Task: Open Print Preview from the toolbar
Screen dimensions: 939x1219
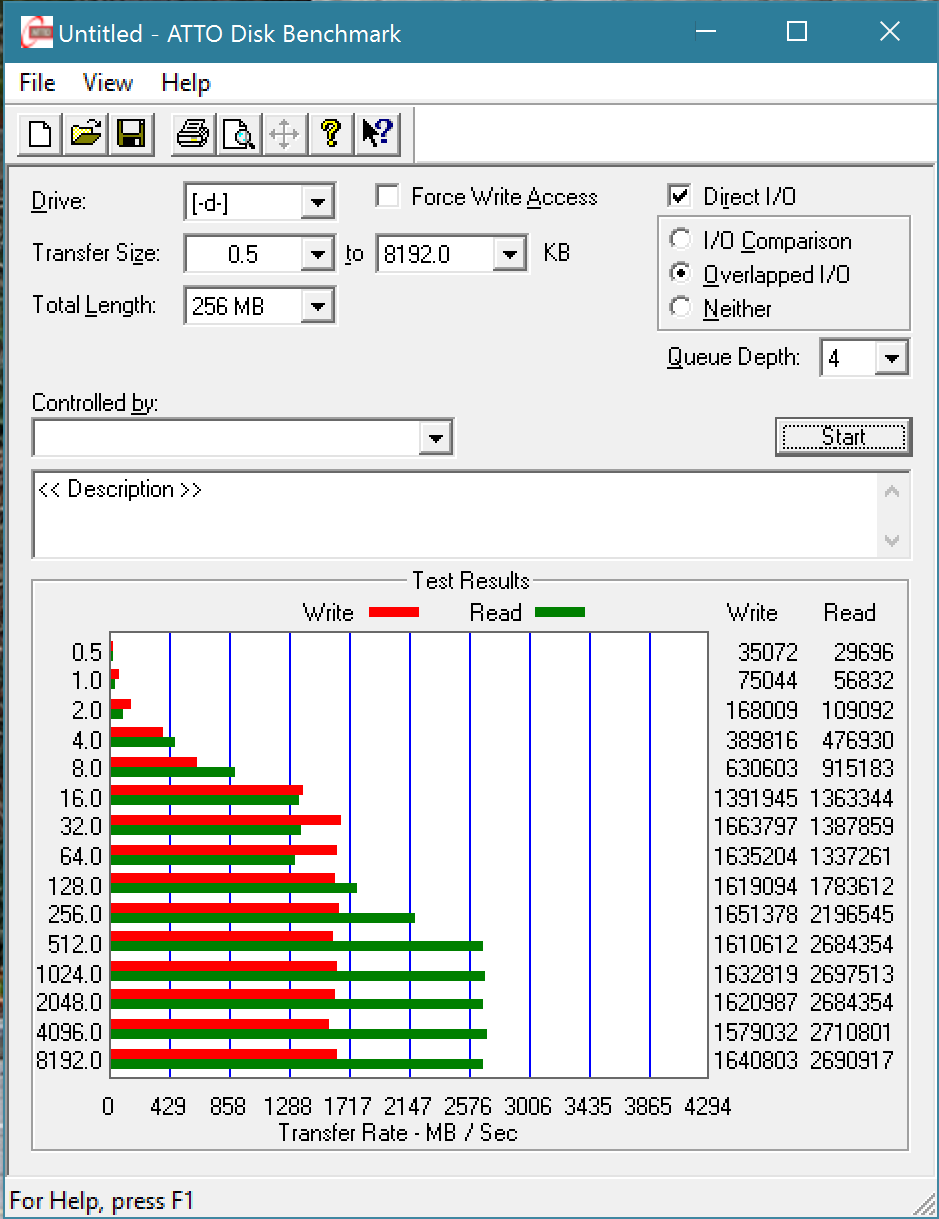Action: tap(238, 133)
